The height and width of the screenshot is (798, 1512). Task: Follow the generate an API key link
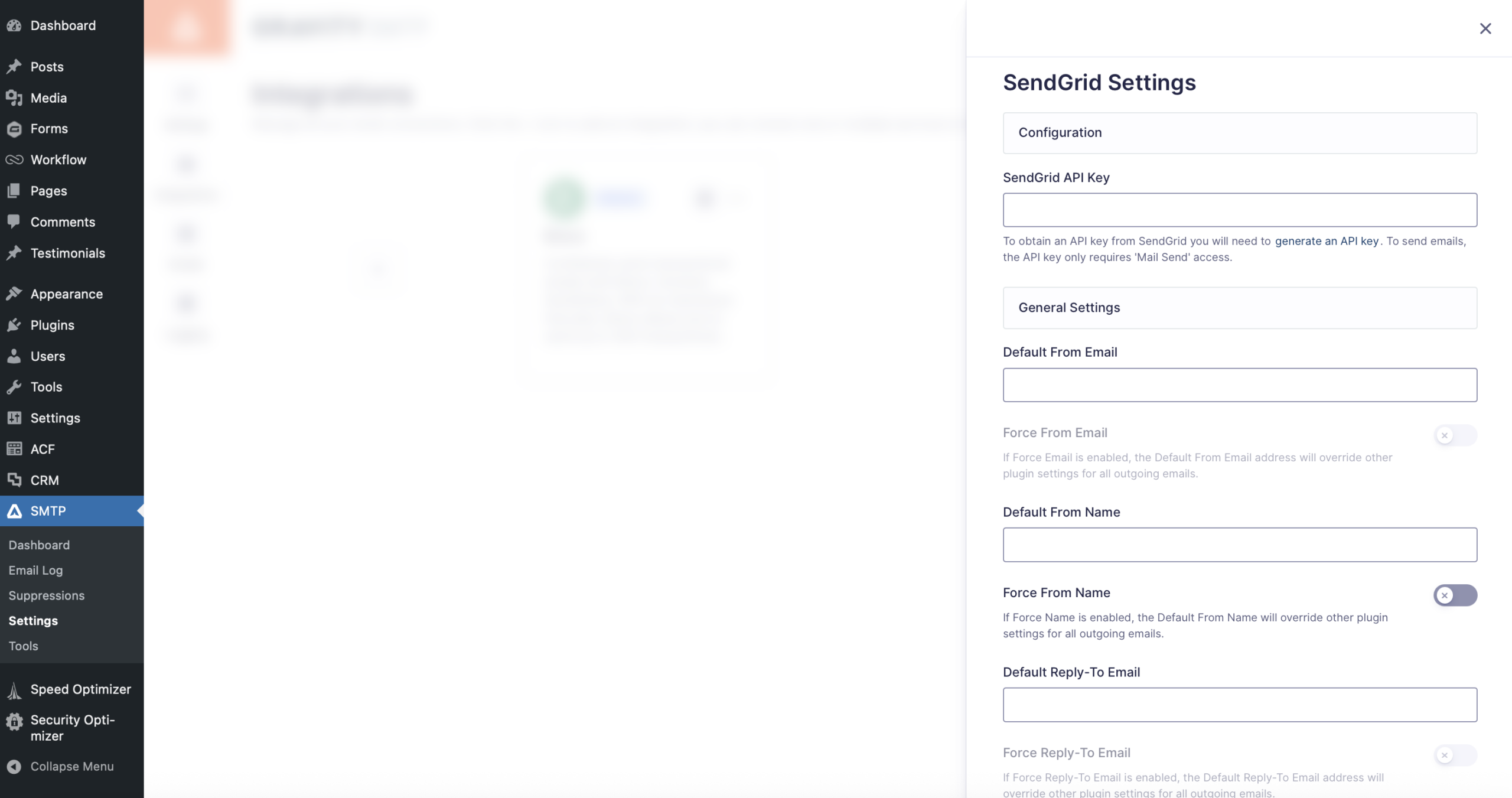pyautogui.click(x=1326, y=241)
